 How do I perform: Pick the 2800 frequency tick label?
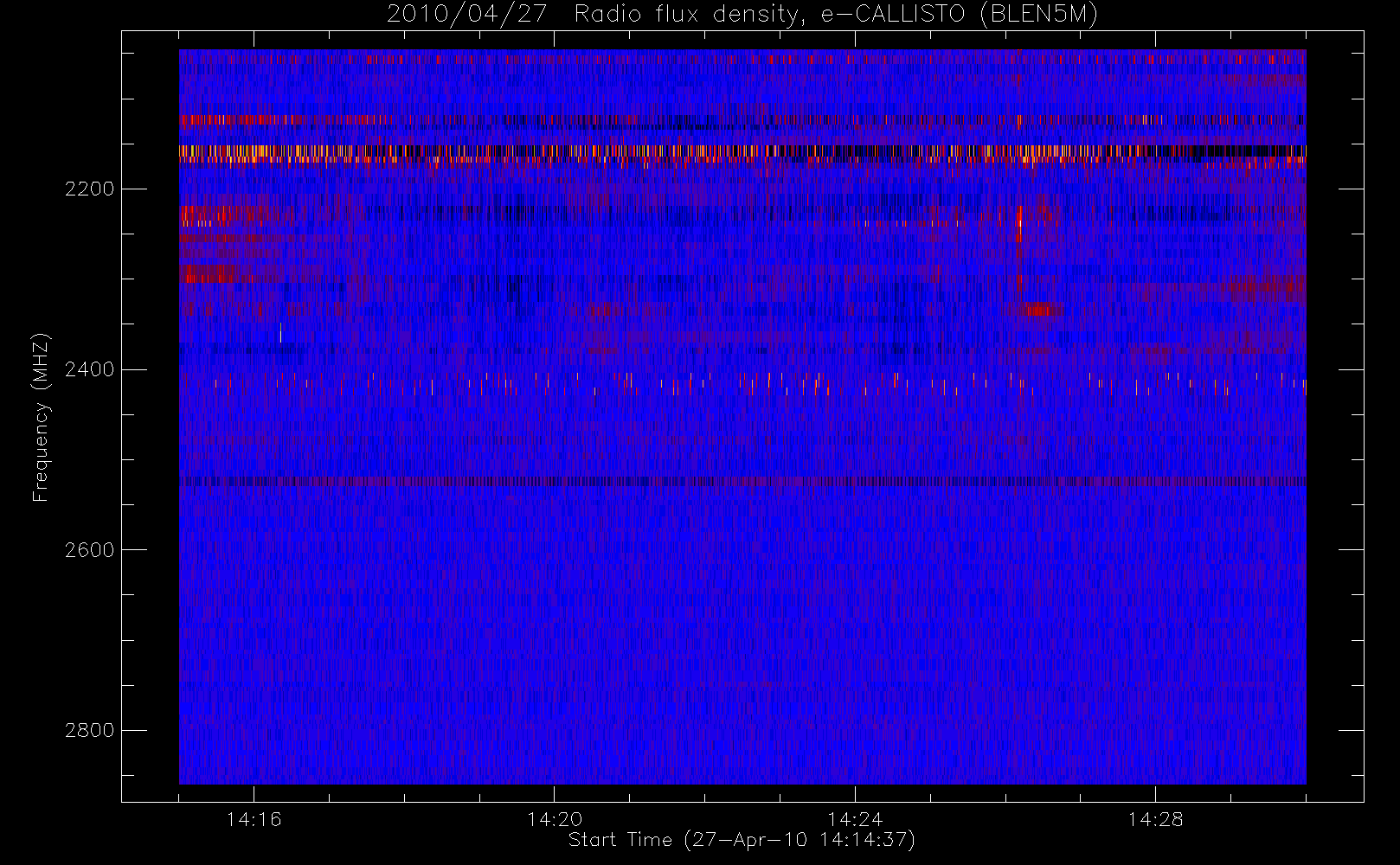tap(89, 731)
